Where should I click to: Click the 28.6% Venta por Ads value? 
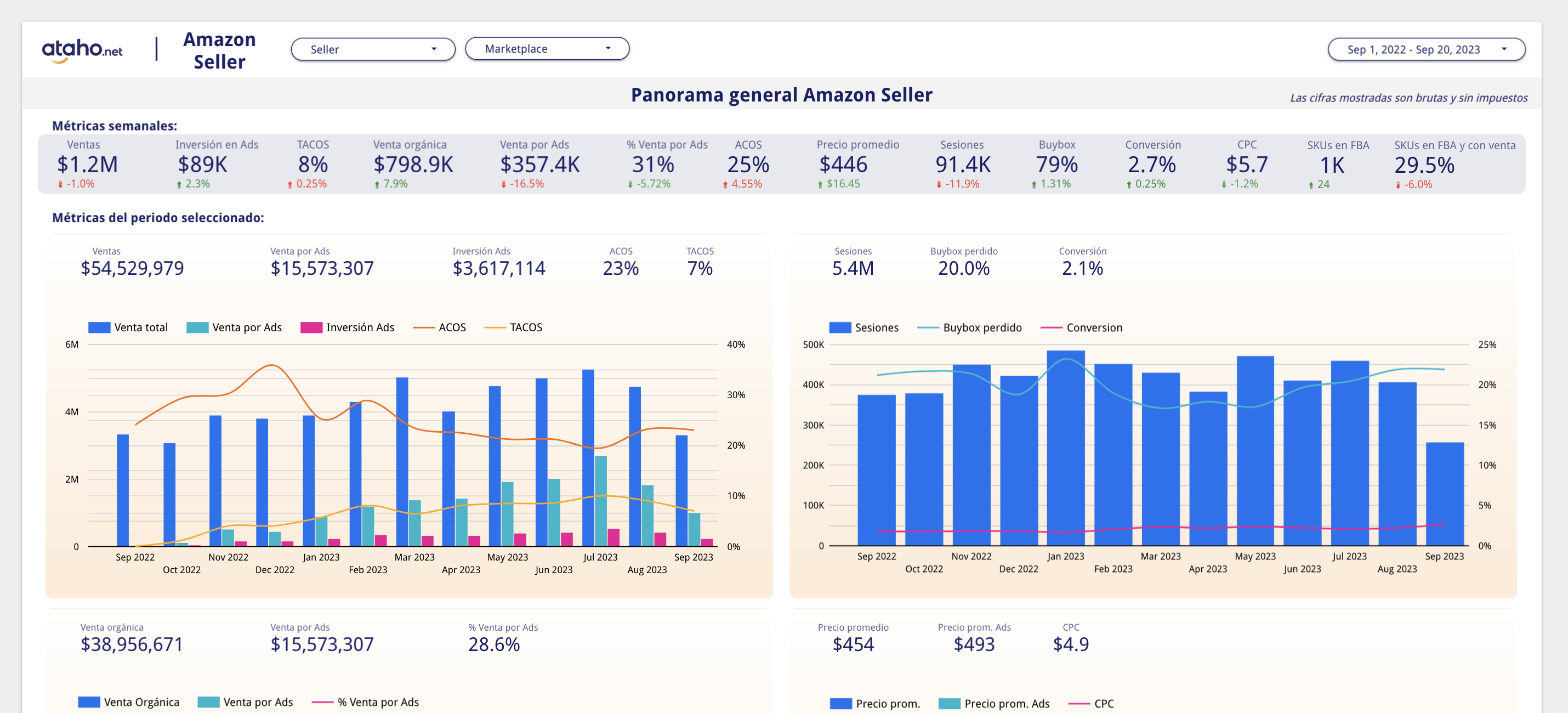pyautogui.click(x=493, y=644)
